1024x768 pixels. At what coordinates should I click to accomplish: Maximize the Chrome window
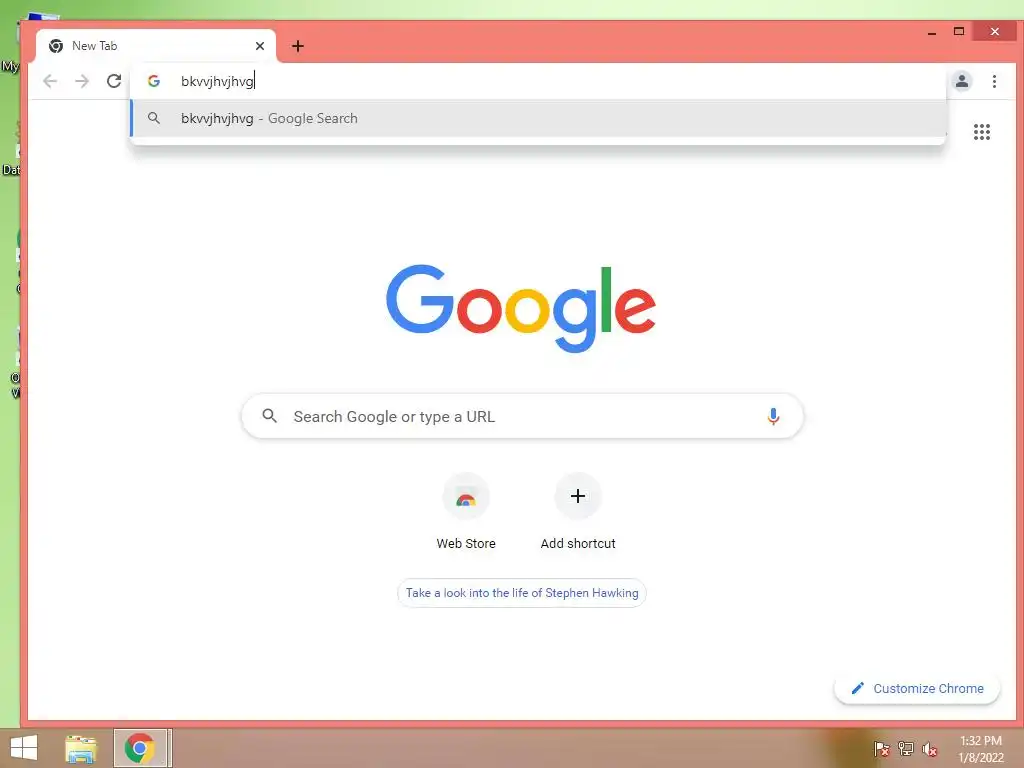pos(959,31)
